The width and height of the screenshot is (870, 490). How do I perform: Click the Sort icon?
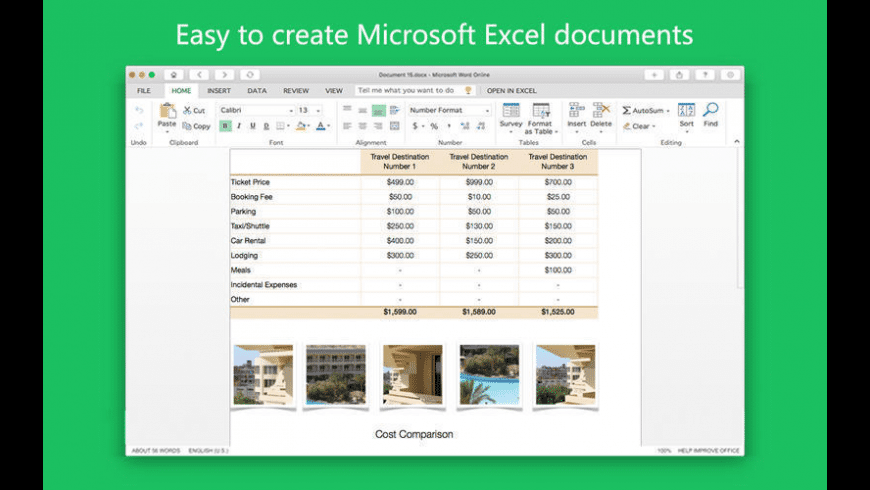pos(686,110)
